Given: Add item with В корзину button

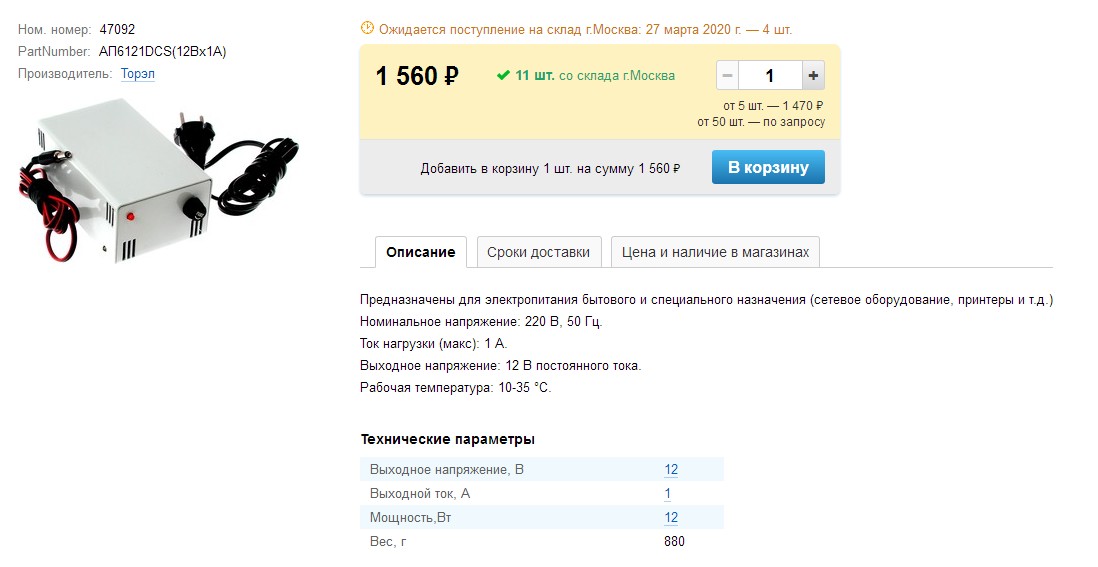Looking at the screenshot, I should tap(768, 167).
